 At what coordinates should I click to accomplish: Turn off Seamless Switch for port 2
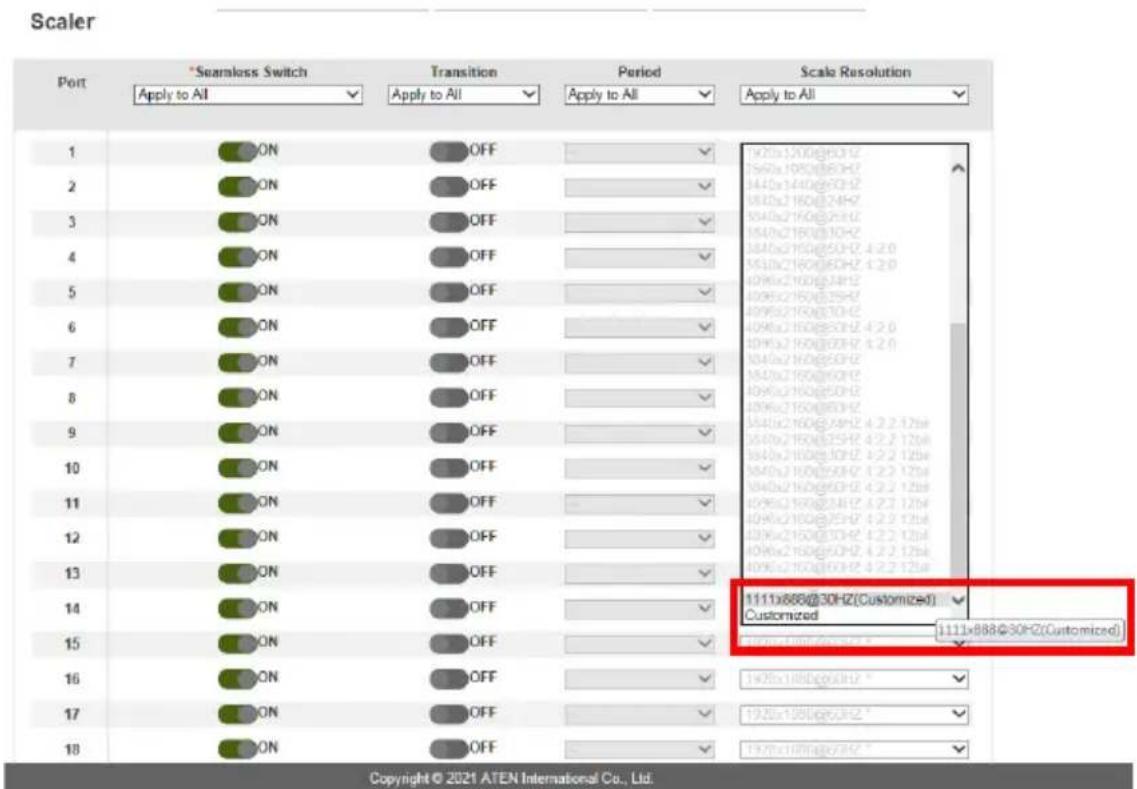point(238,186)
